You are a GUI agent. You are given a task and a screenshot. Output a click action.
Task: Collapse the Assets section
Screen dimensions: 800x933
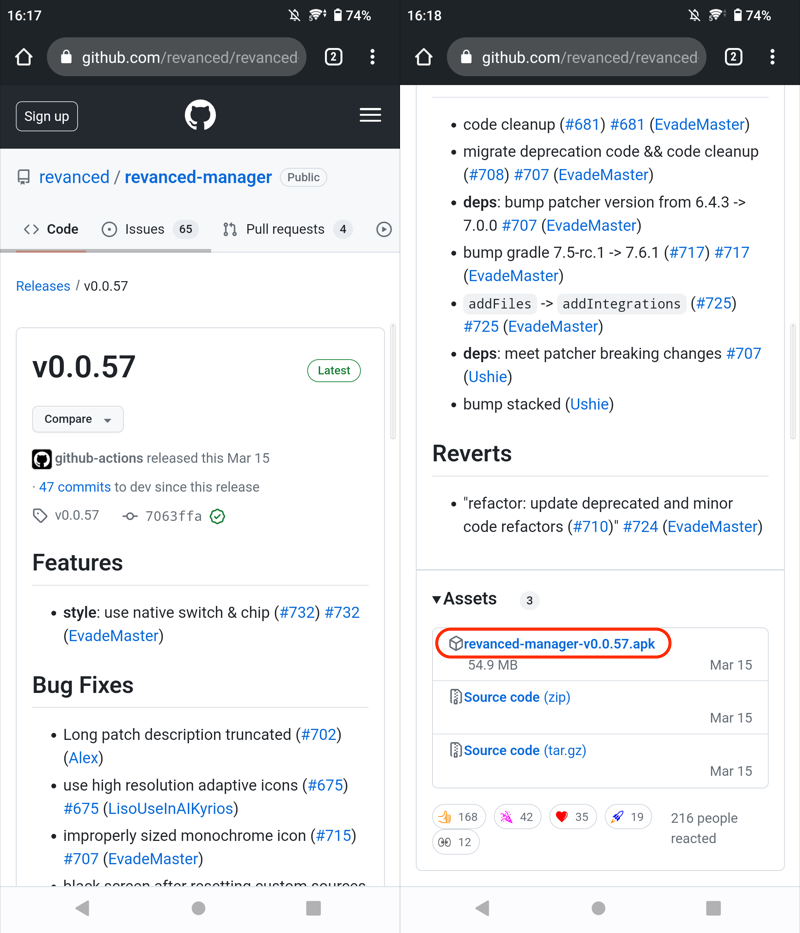click(465, 599)
